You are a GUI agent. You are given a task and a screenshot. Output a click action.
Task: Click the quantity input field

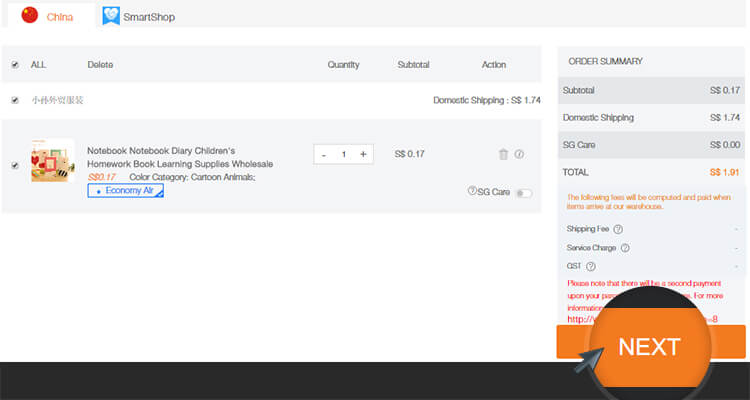[x=343, y=155]
